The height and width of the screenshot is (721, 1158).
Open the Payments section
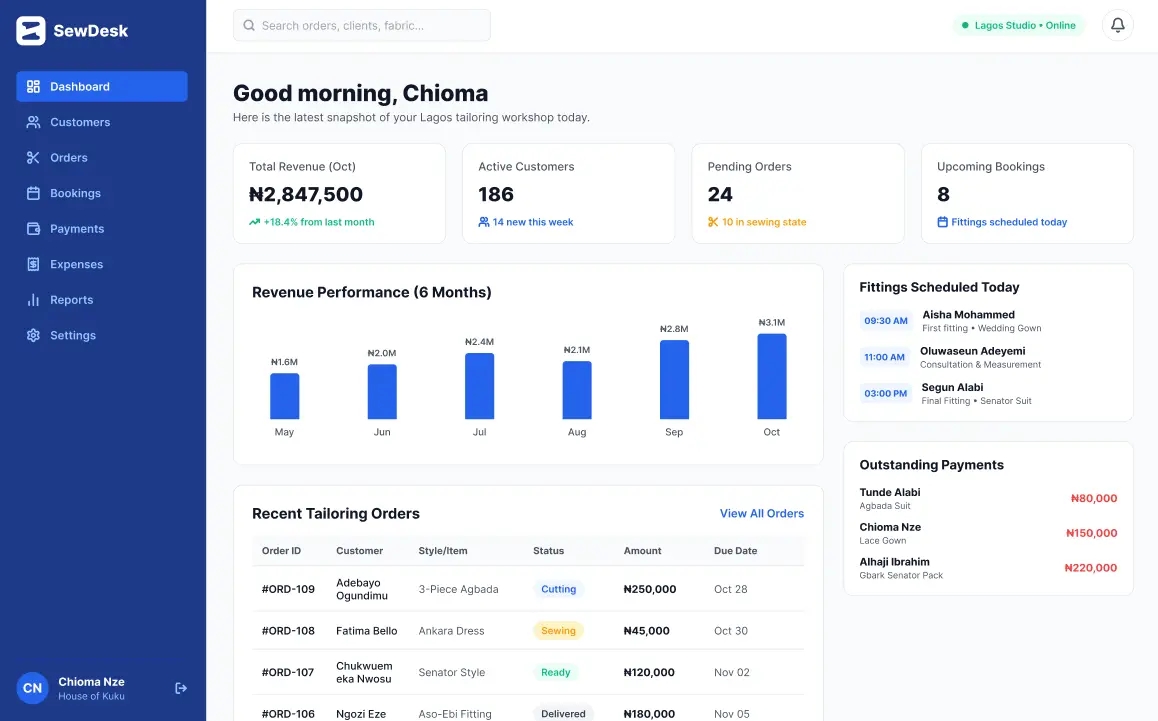[x=102, y=228]
